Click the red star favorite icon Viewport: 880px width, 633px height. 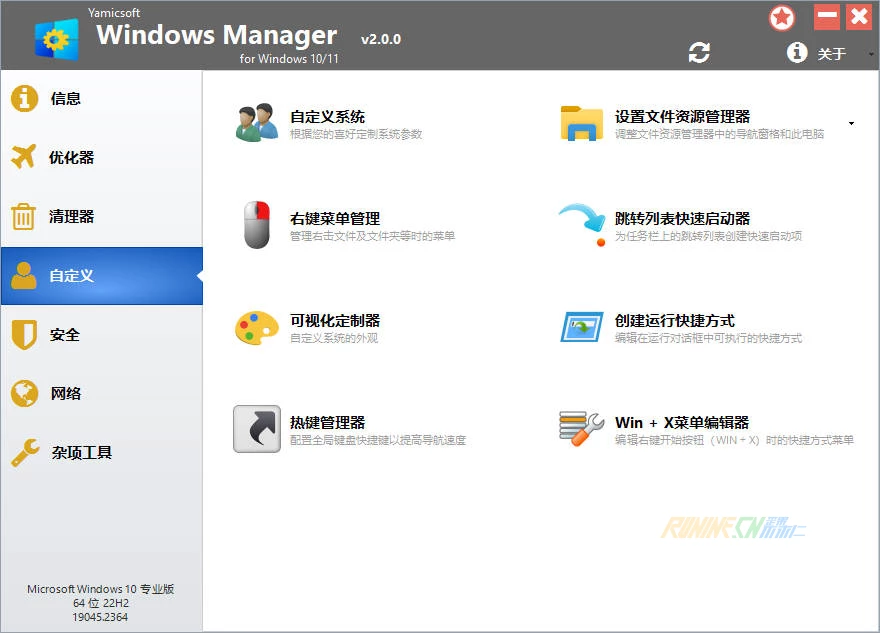click(782, 17)
